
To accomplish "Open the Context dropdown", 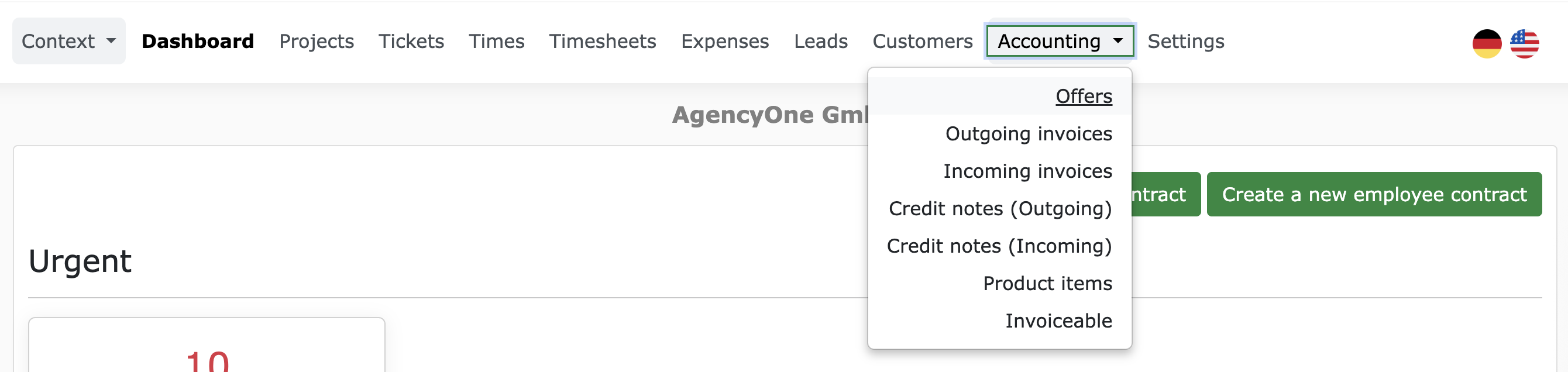I will click(68, 41).
